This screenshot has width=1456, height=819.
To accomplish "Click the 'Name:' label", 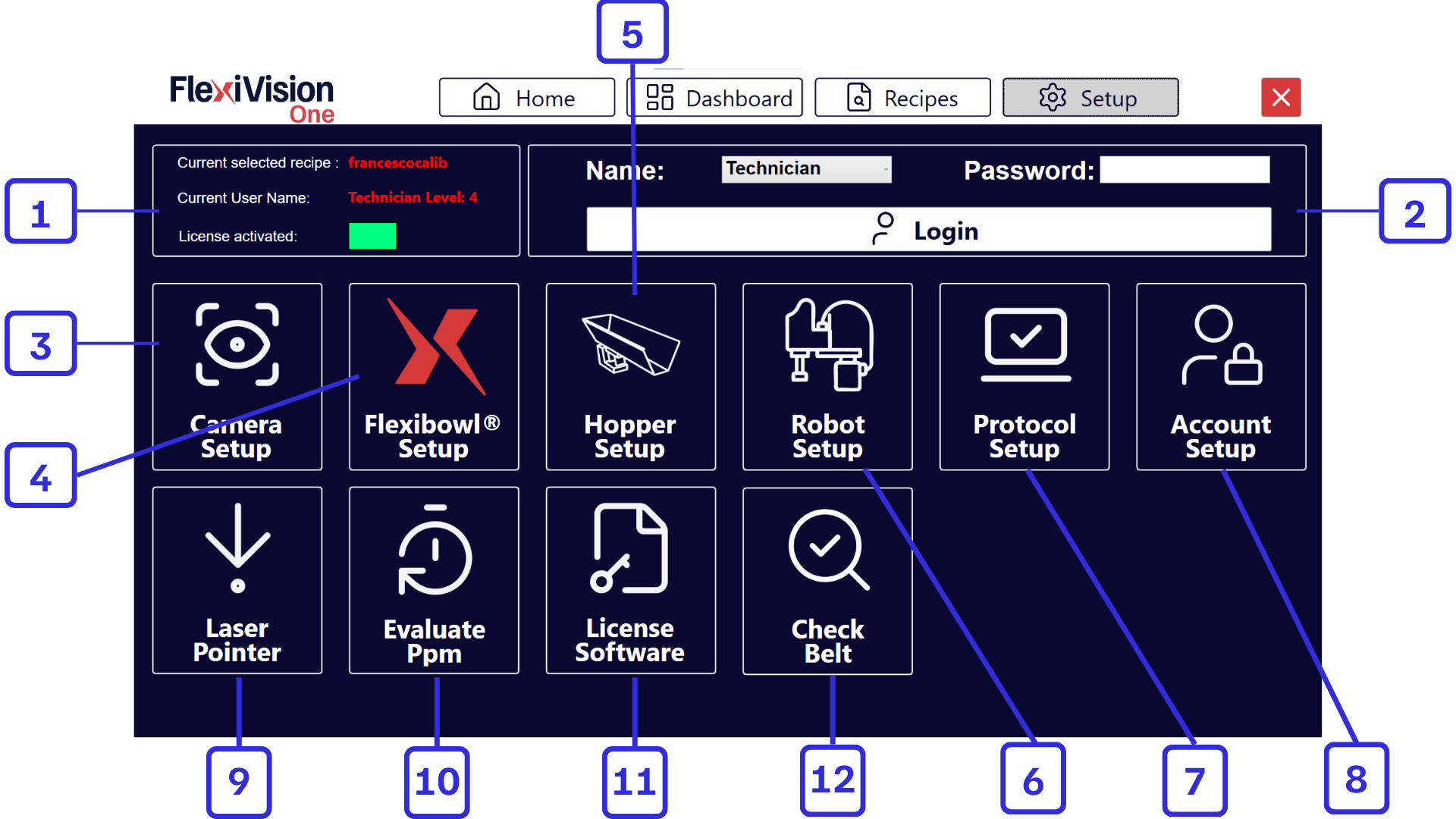I will pos(625,170).
